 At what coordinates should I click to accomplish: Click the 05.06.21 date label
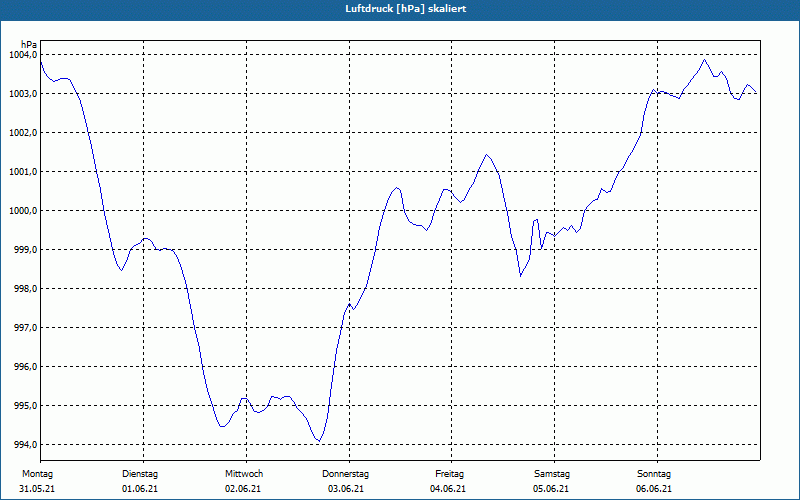551,489
